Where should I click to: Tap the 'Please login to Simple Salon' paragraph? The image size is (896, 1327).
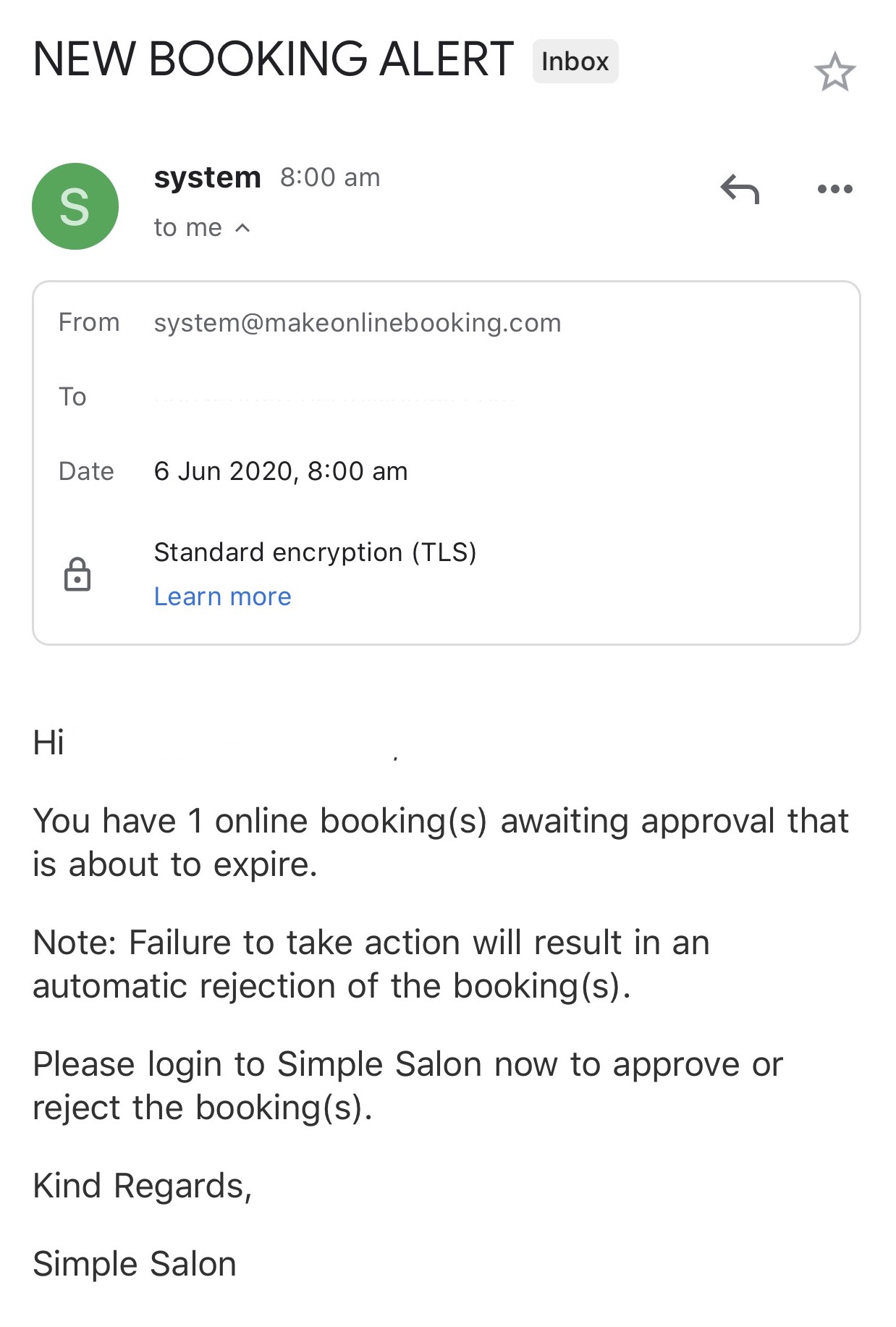[x=408, y=1086]
